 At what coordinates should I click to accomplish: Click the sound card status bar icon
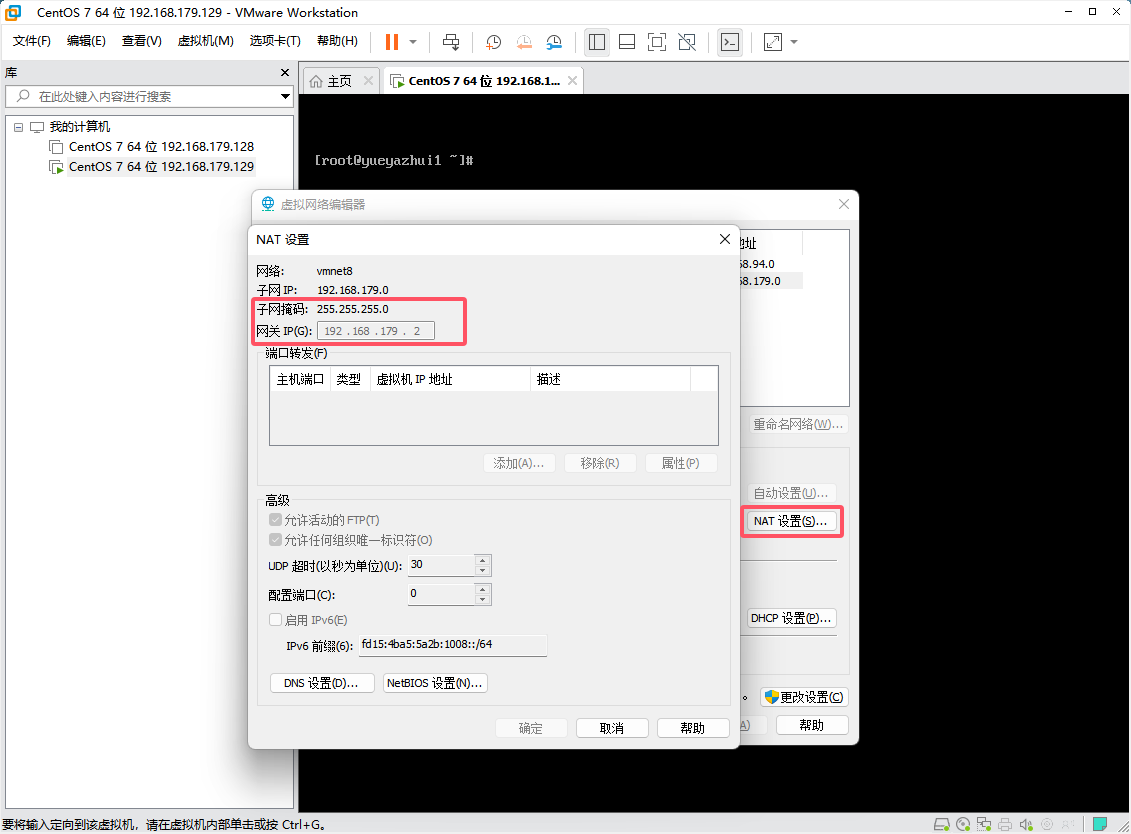pos(1026,824)
